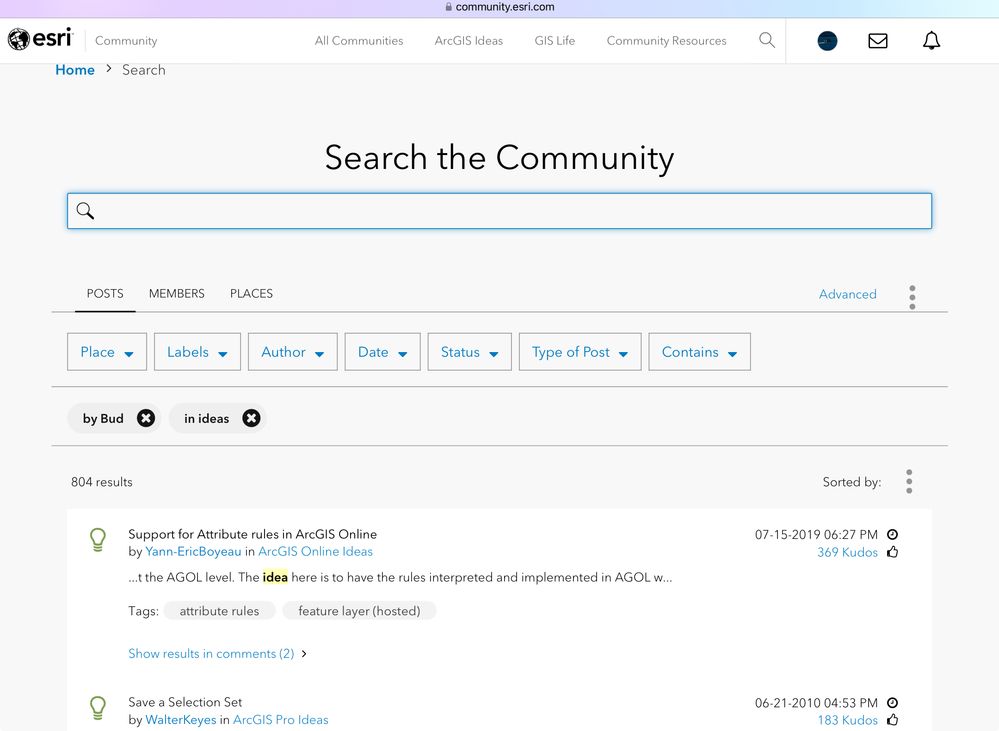
Task: Switch to the PLACES tab
Action: coord(251,293)
